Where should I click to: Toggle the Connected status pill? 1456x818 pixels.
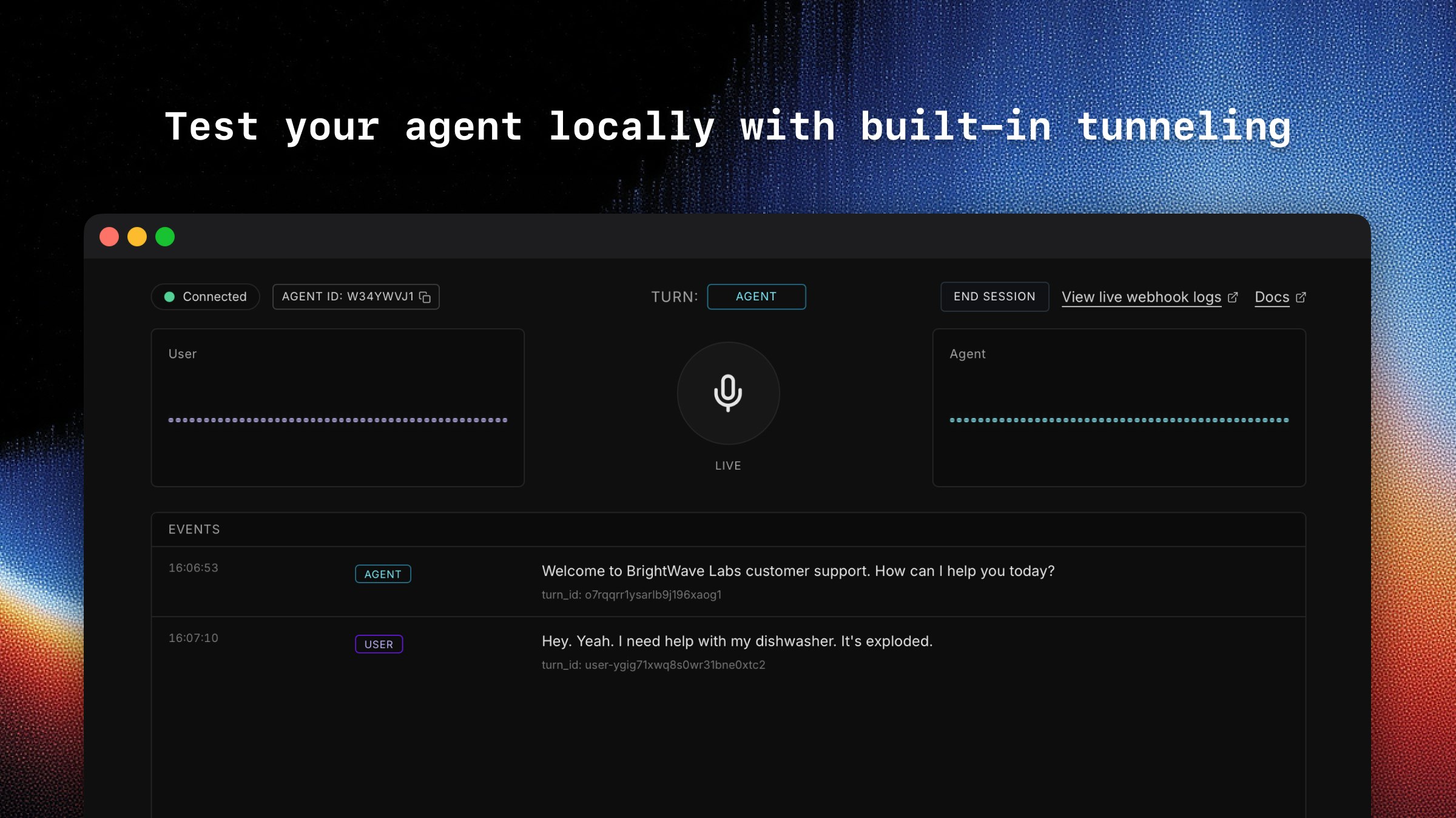click(x=204, y=297)
